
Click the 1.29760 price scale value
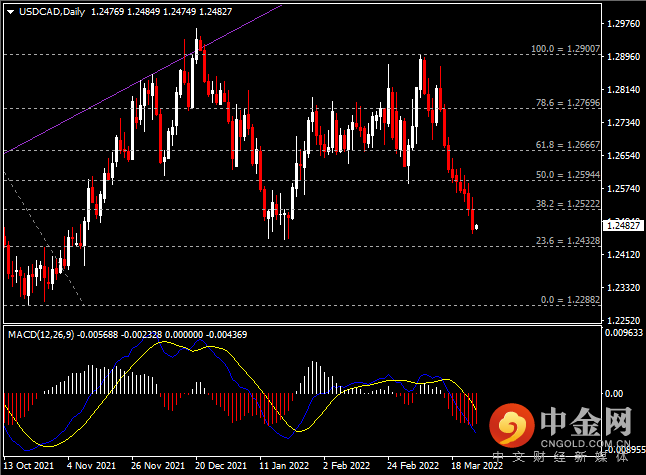624,23
